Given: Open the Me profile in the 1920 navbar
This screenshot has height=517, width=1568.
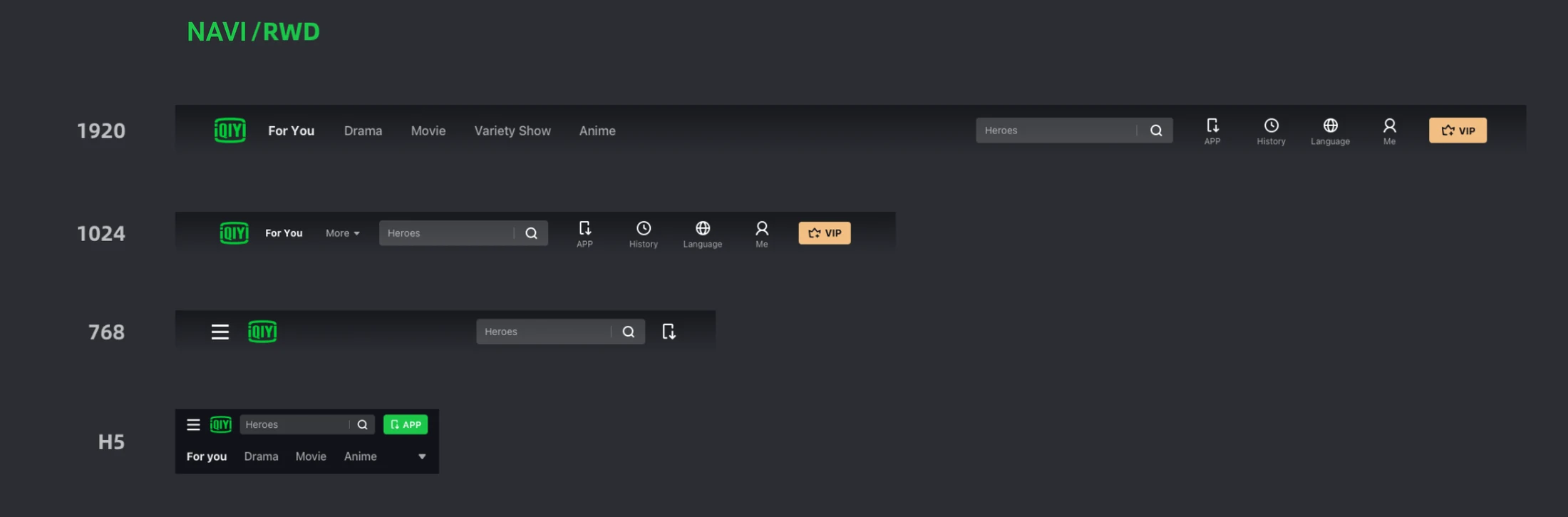Looking at the screenshot, I should click(1389, 131).
